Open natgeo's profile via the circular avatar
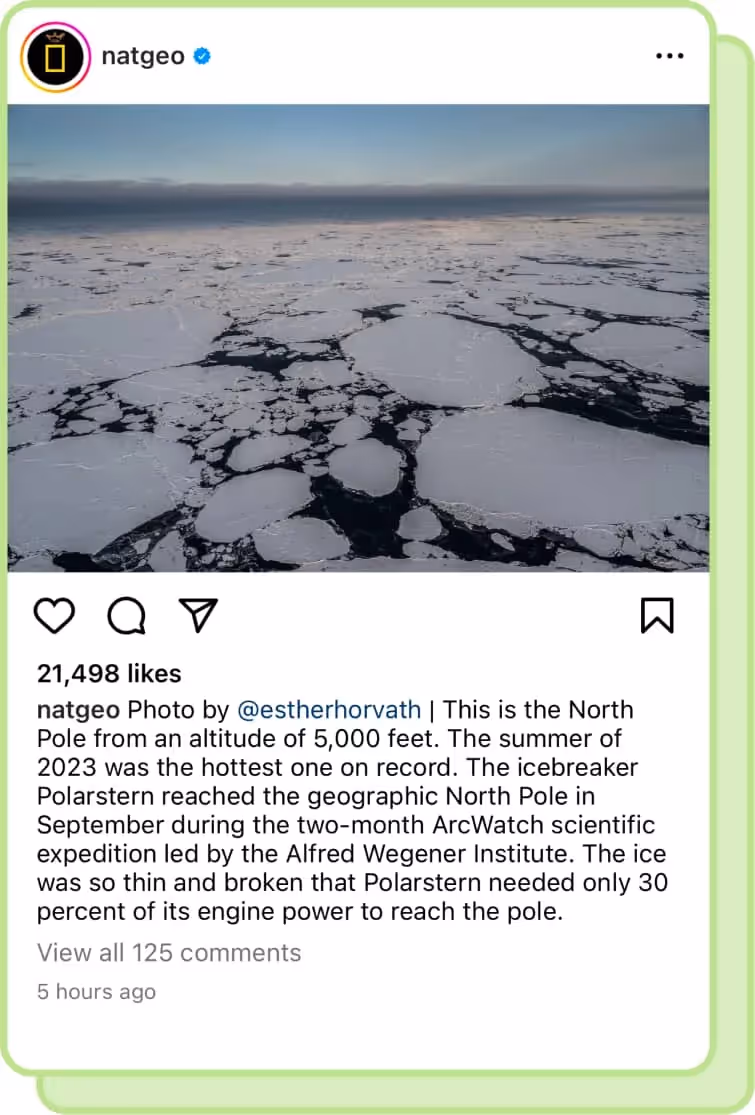Image resolution: width=755 pixels, height=1115 pixels. 55,57
